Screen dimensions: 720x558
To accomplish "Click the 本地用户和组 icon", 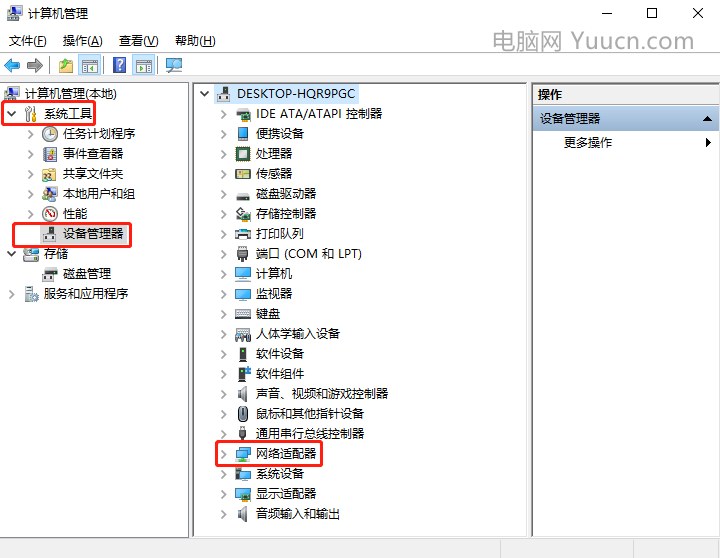I will (x=49, y=194).
